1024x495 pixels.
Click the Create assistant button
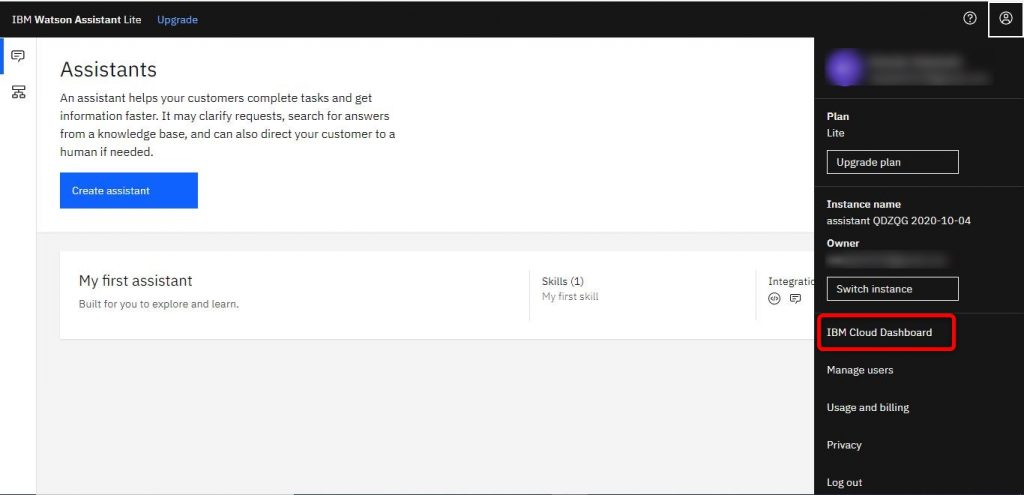(129, 191)
